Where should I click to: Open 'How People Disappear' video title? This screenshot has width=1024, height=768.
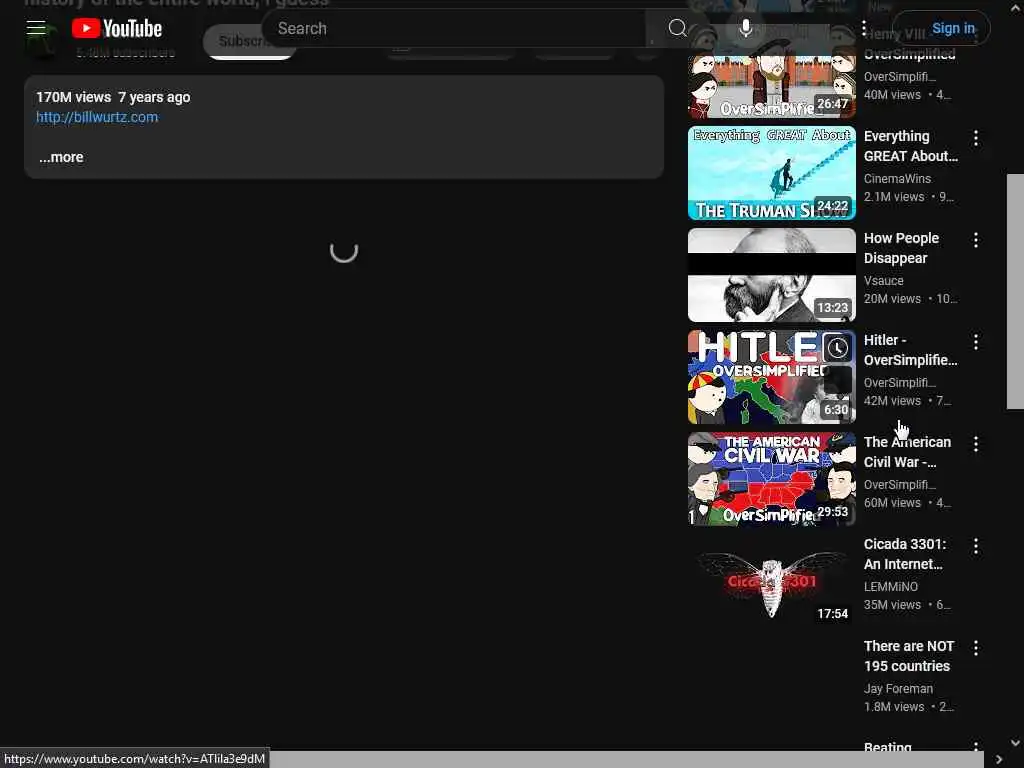(901, 248)
